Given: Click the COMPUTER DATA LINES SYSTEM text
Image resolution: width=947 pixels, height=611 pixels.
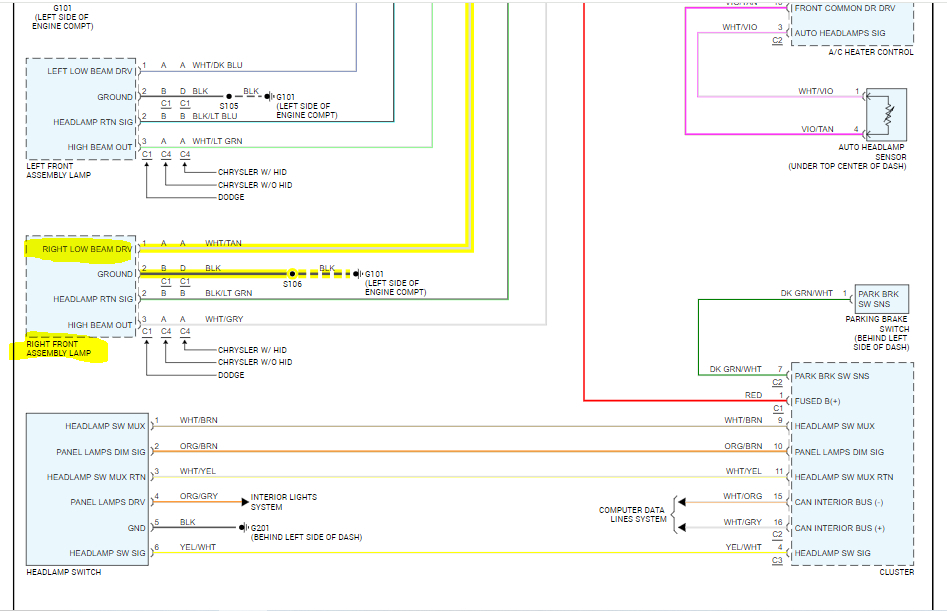Looking at the screenshot, I should click(632, 514).
